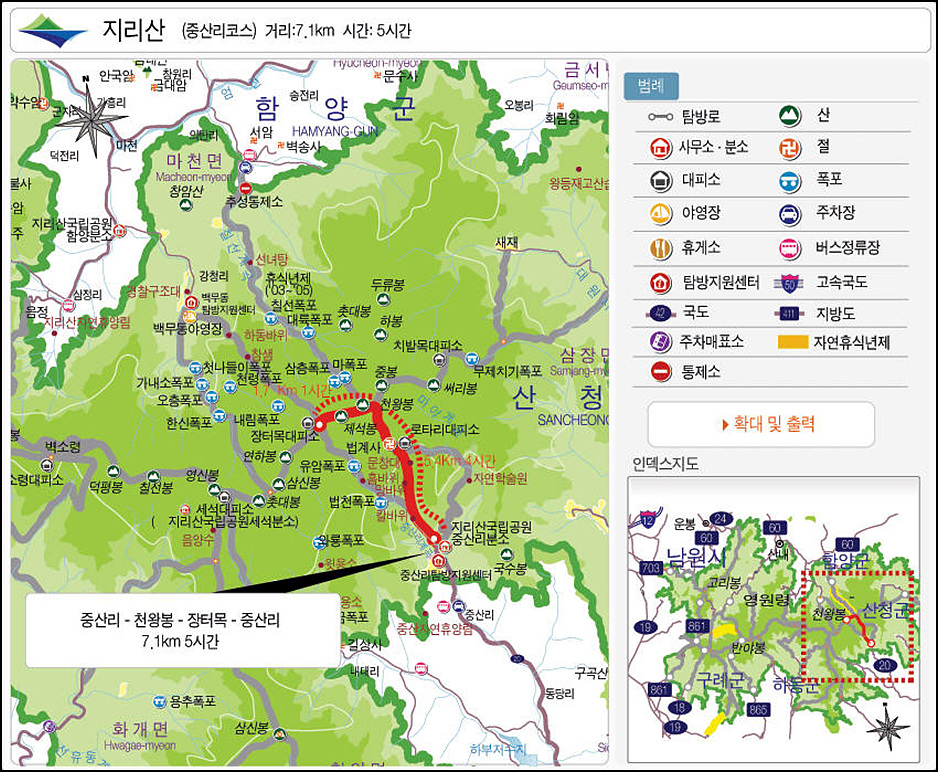This screenshot has width=938, height=772.
Task: Click the 탐방지원센터 legend icon
Action: (661, 282)
